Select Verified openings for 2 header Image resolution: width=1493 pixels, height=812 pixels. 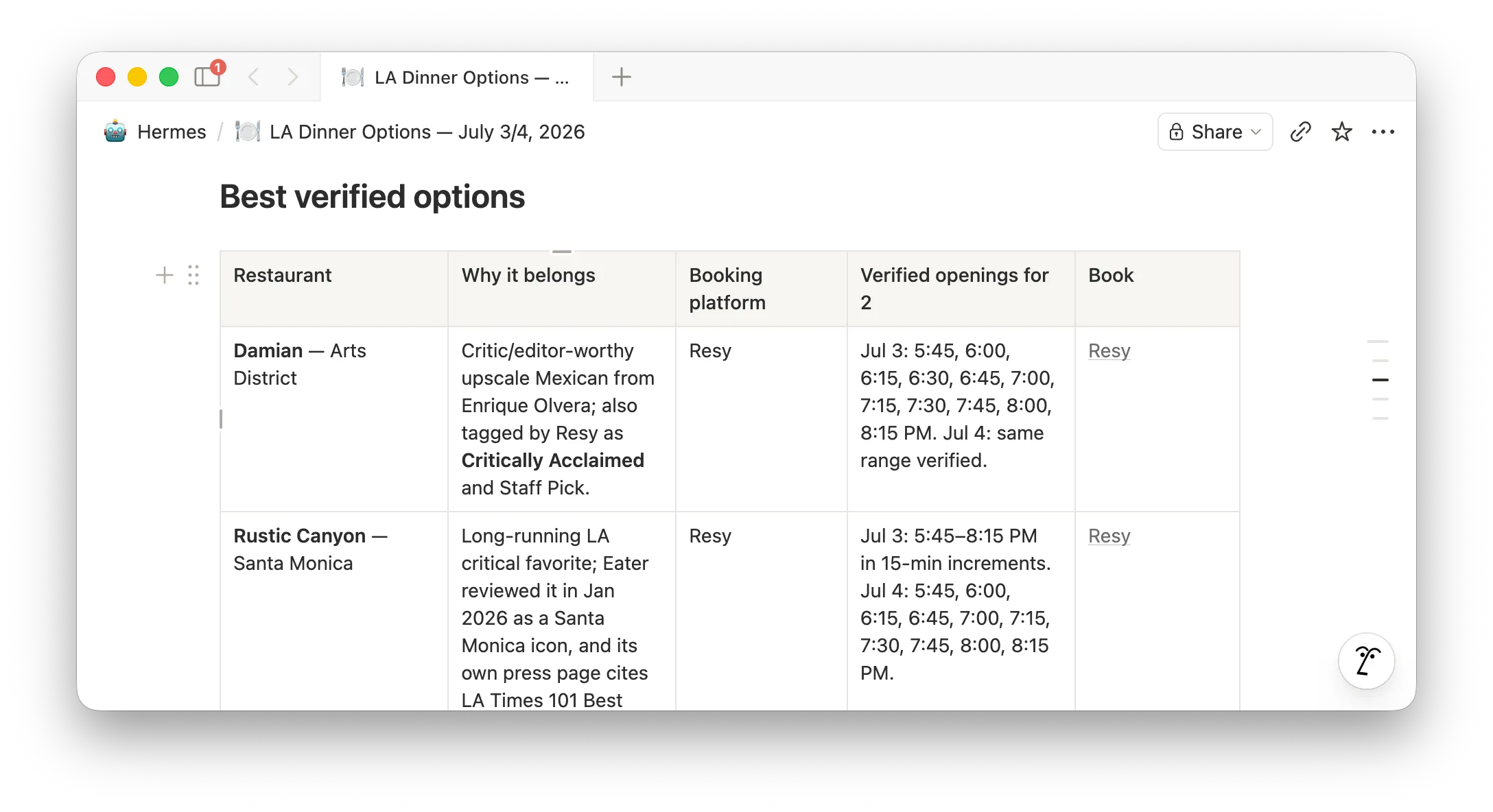coord(961,289)
